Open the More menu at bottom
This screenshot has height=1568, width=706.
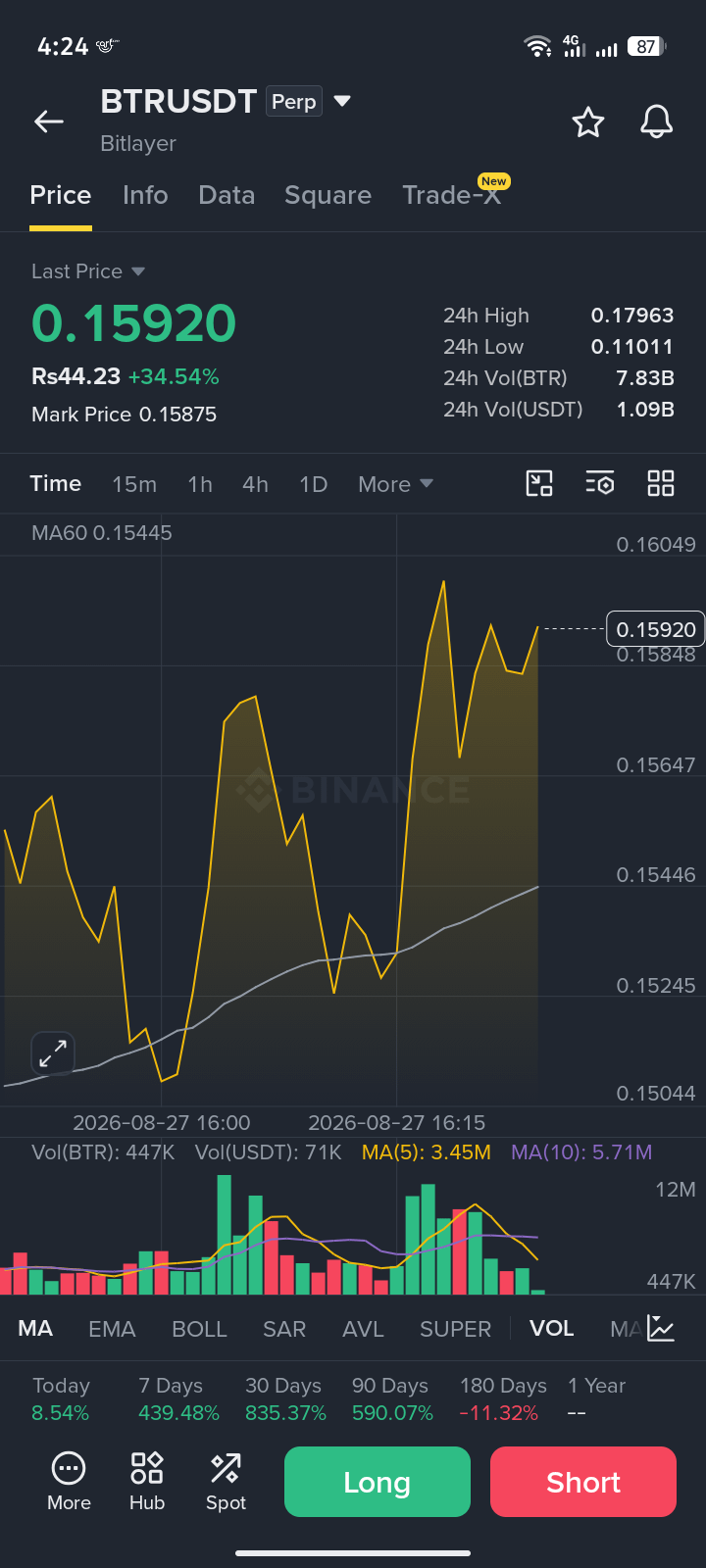click(69, 1482)
